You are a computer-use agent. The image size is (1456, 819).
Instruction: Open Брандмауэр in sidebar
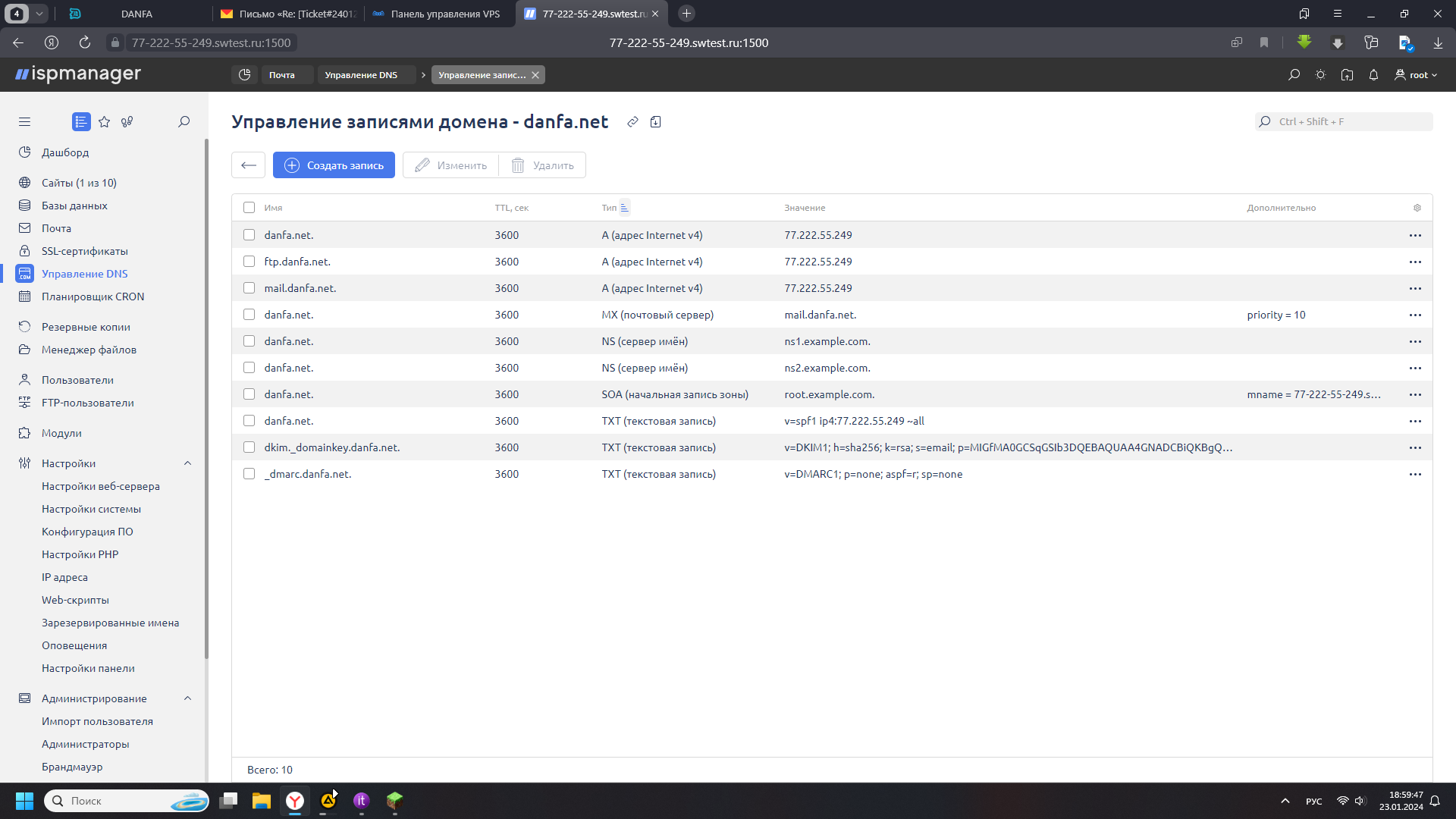point(72,767)
